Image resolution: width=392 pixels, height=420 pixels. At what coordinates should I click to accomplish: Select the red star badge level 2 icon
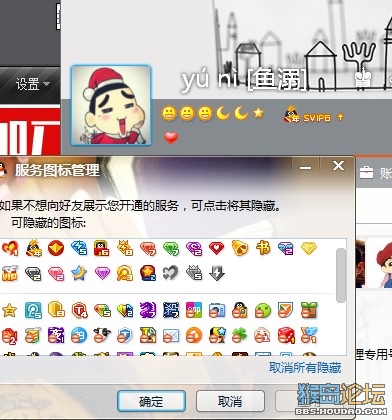tap(148, 273)
